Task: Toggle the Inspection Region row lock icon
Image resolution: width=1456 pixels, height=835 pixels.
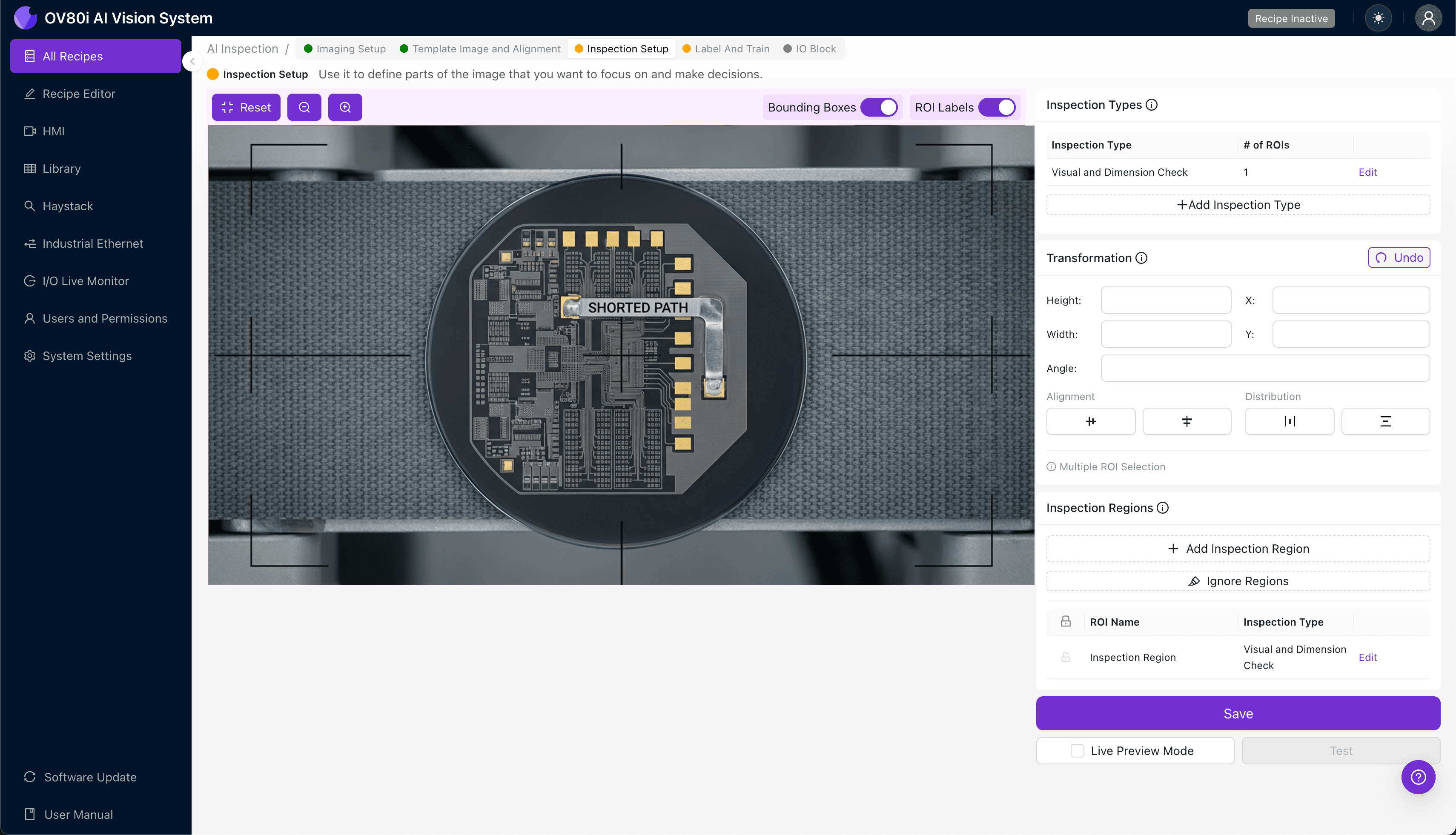Action: coord(1065,657)
